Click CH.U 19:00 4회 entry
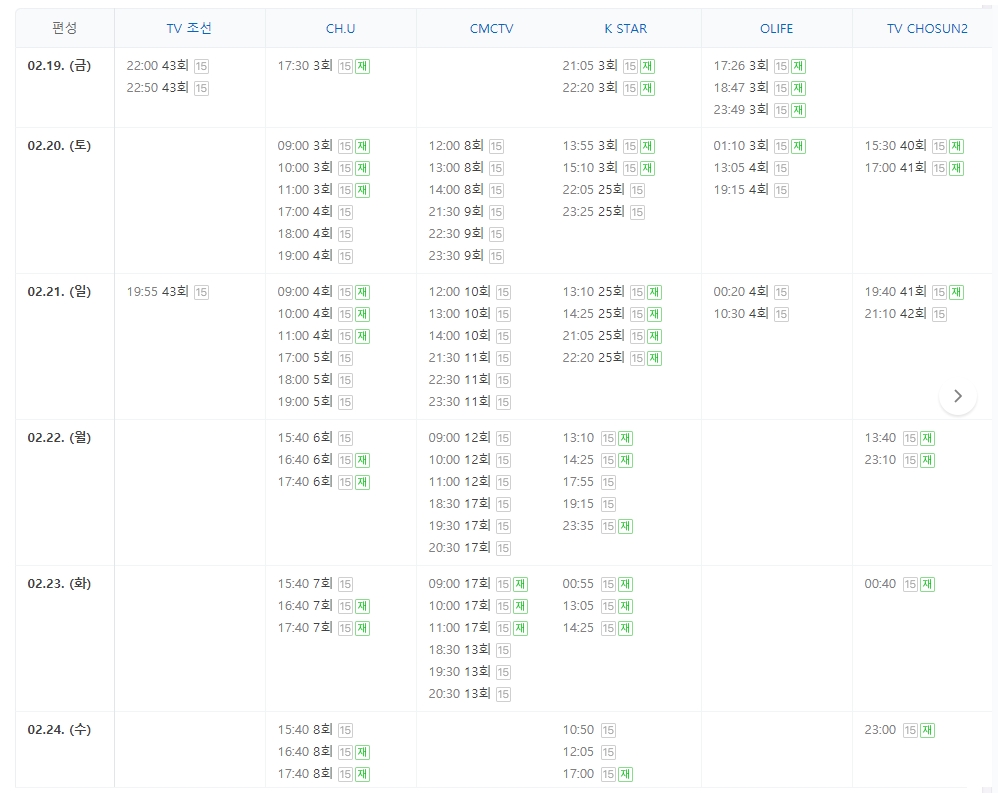The width and height of the screenshot is (1005, 793). click(x=304, y=256)
